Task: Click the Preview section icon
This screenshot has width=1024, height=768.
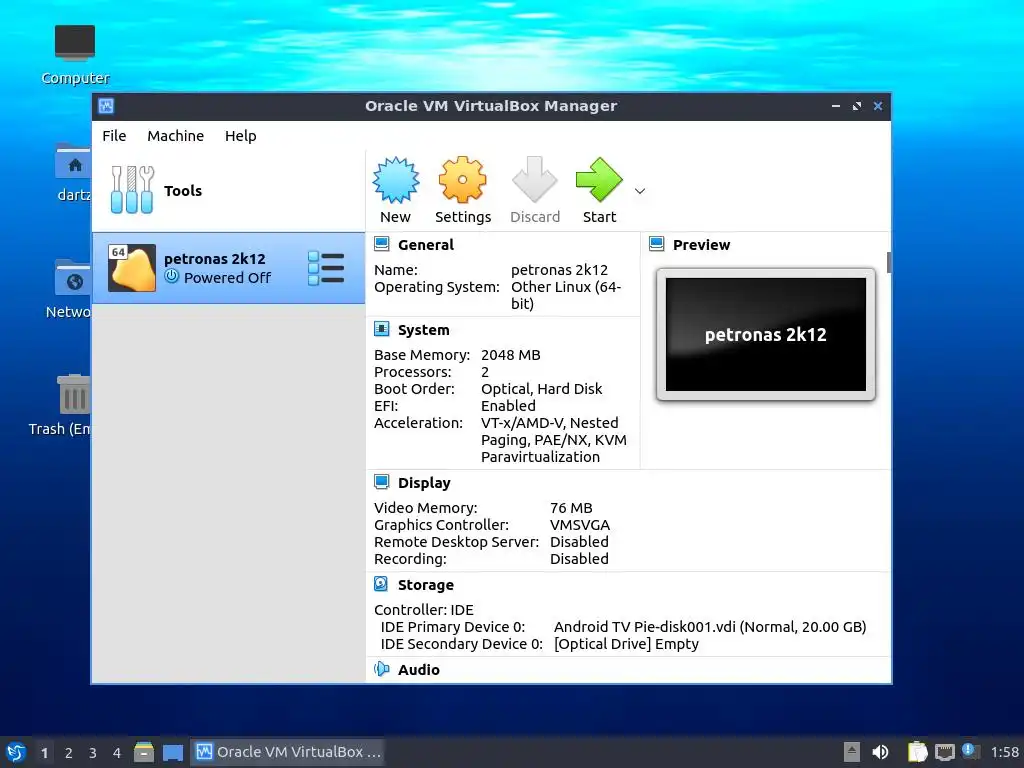Action: (x=656, y=244)
